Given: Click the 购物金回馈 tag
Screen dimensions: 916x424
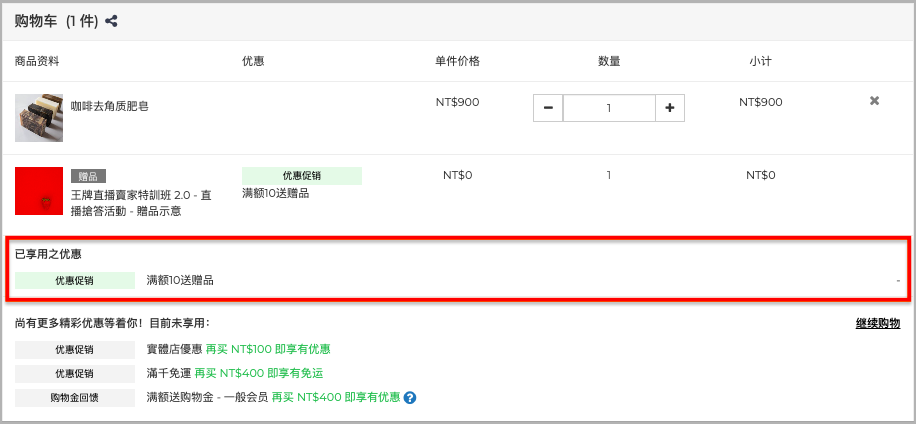Looking at the screenshot, I should point(75,398).
